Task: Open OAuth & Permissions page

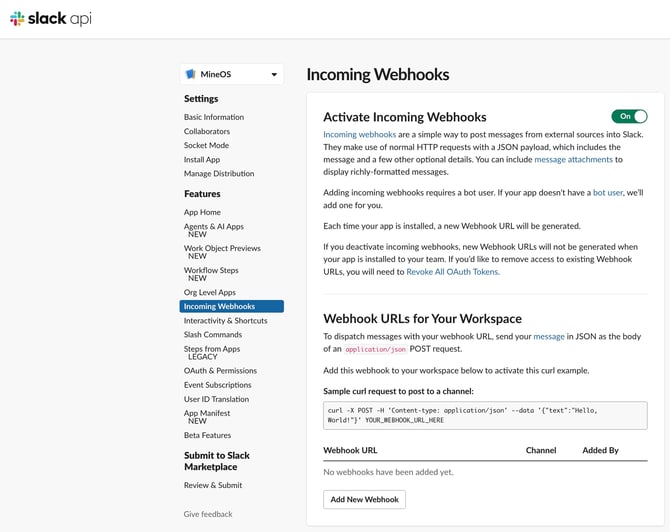Action: pyautogui.click(x=220, y=371)
